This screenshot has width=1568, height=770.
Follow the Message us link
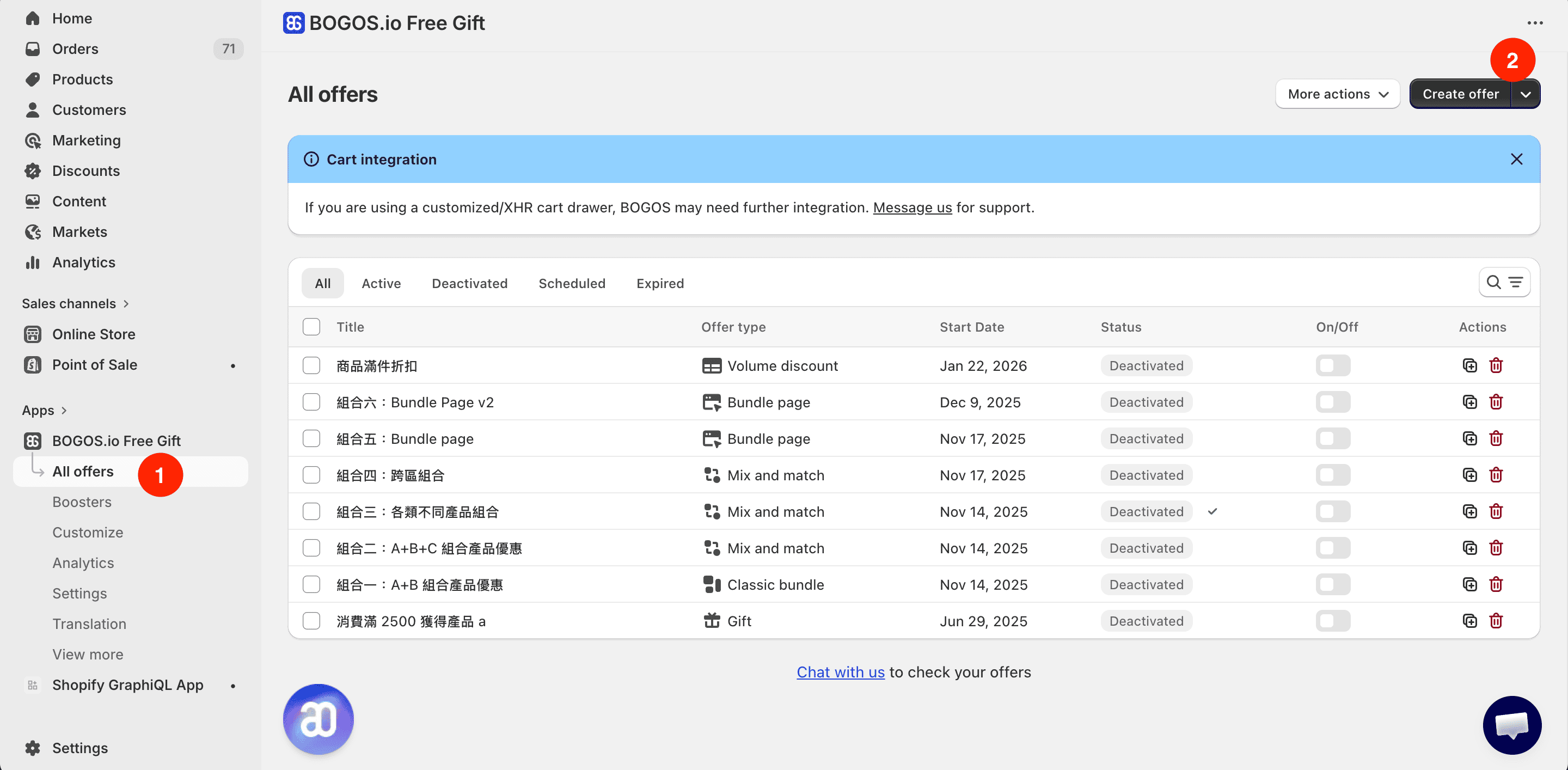pos(912,207)
